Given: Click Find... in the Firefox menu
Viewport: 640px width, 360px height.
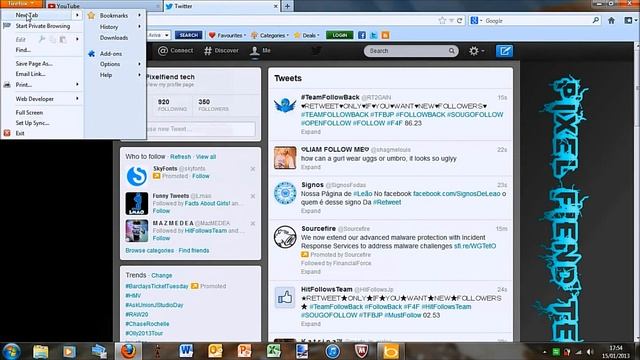Looking at the screenshot, I should [x=23, y=50].
